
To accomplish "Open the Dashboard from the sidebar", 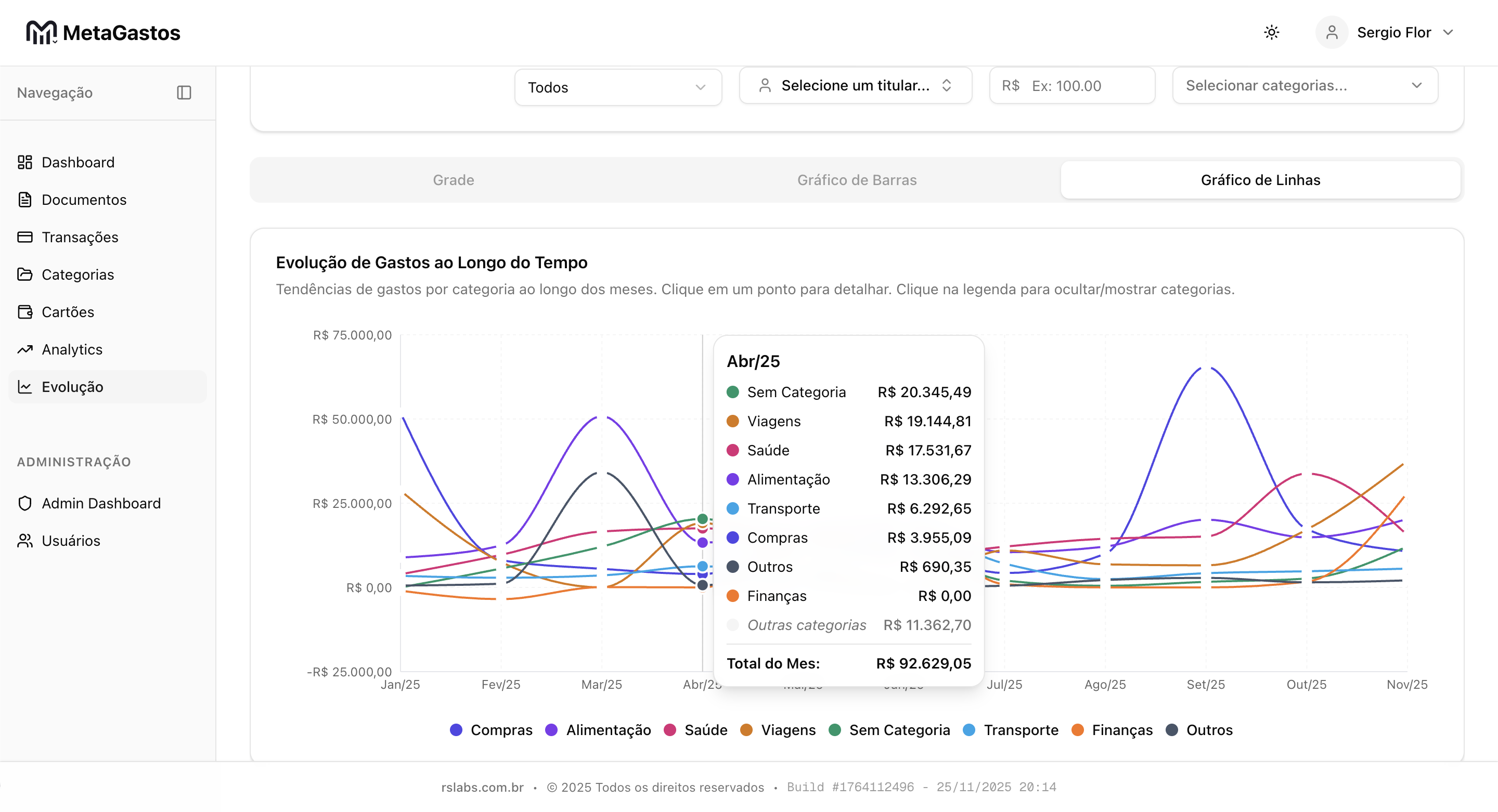I will pyautogui.click(x=78, y=162).
